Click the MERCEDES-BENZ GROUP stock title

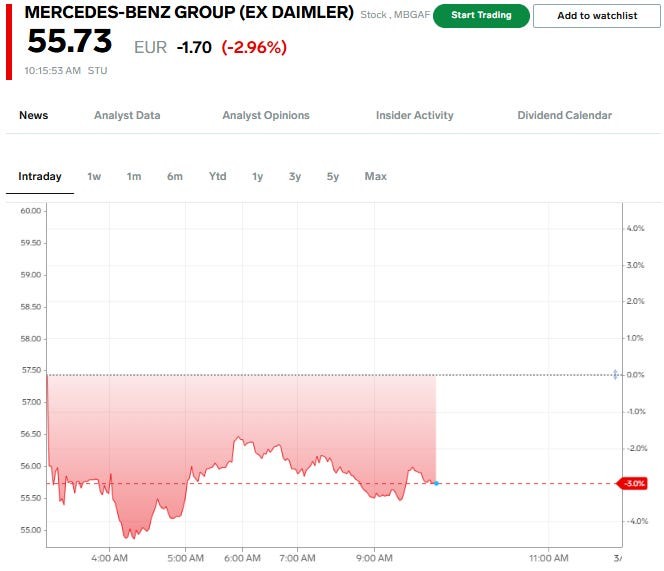[x=189, y=14]
